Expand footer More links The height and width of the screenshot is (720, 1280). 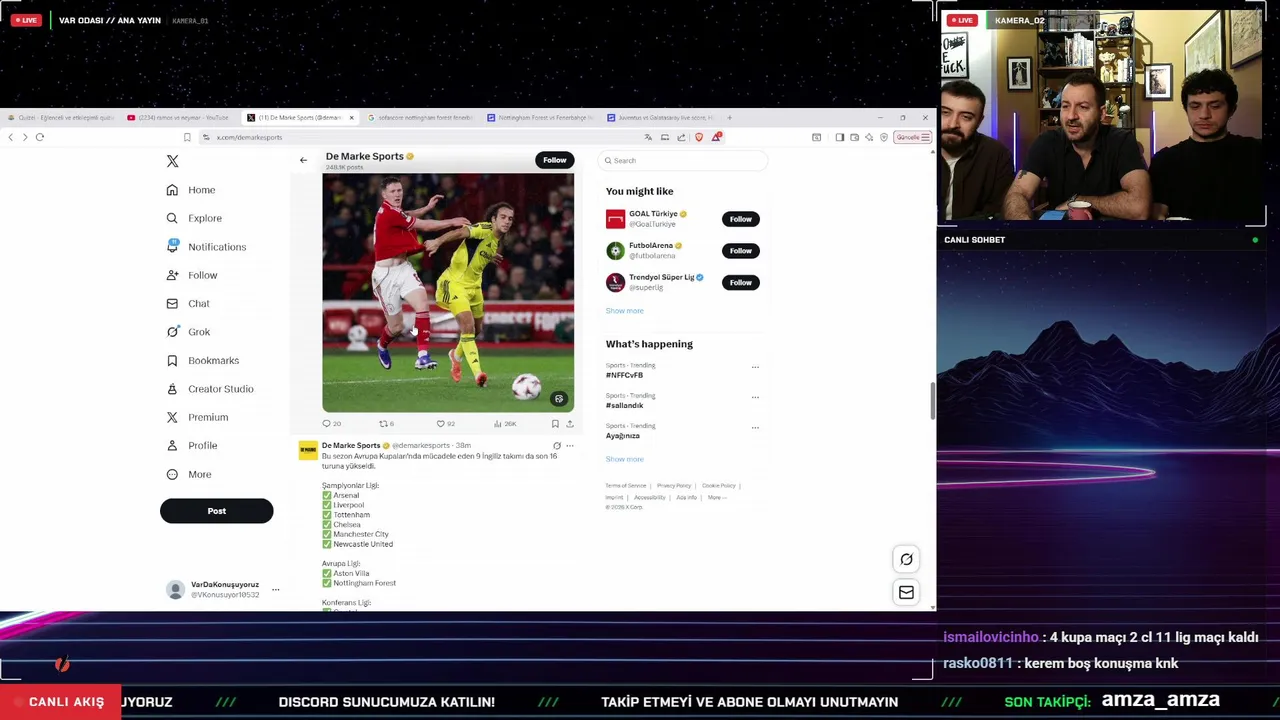pos(716,497)
